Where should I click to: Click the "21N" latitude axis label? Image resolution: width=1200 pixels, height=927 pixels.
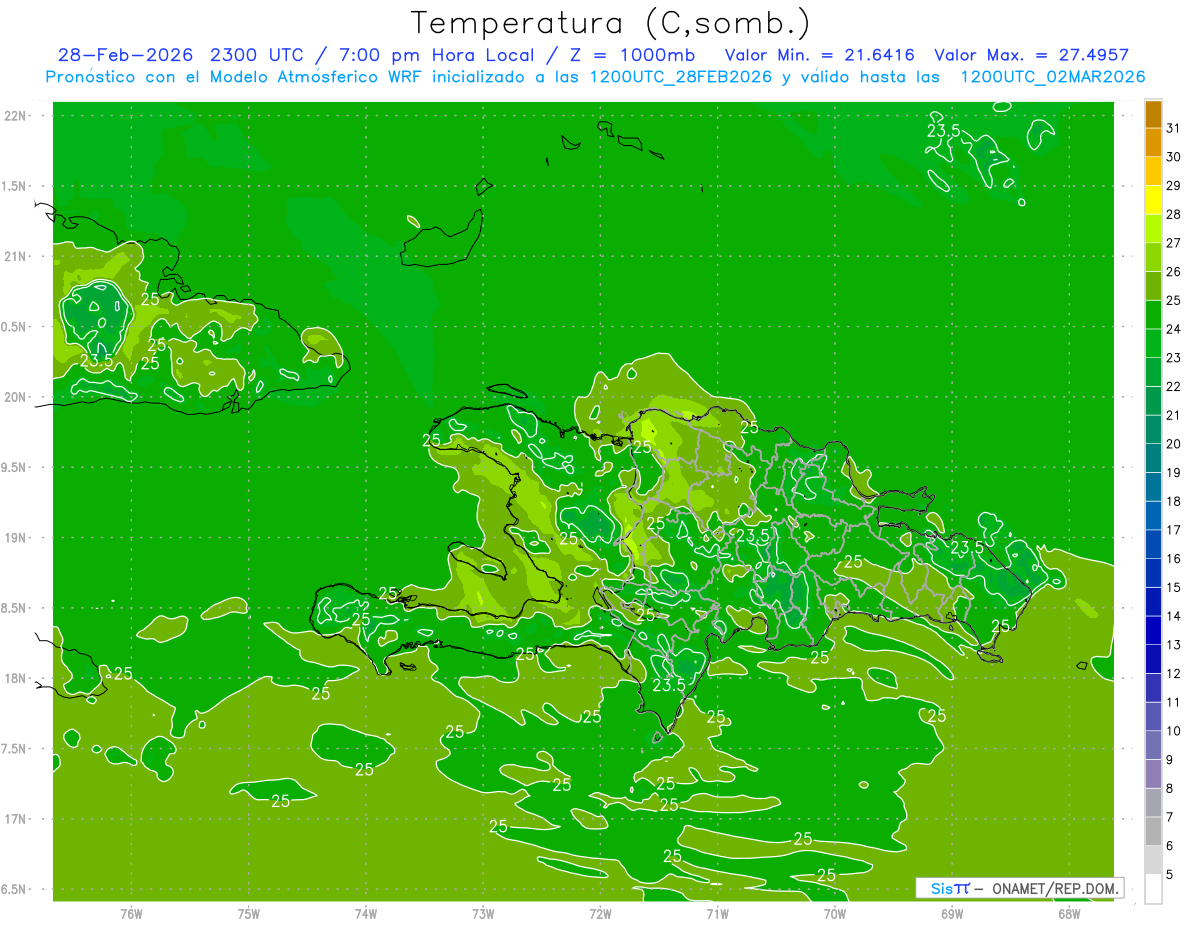coord(17,256)
